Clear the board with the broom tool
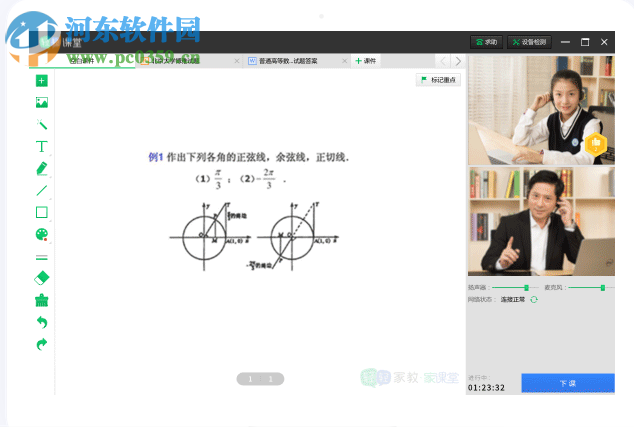 [42, 300]
